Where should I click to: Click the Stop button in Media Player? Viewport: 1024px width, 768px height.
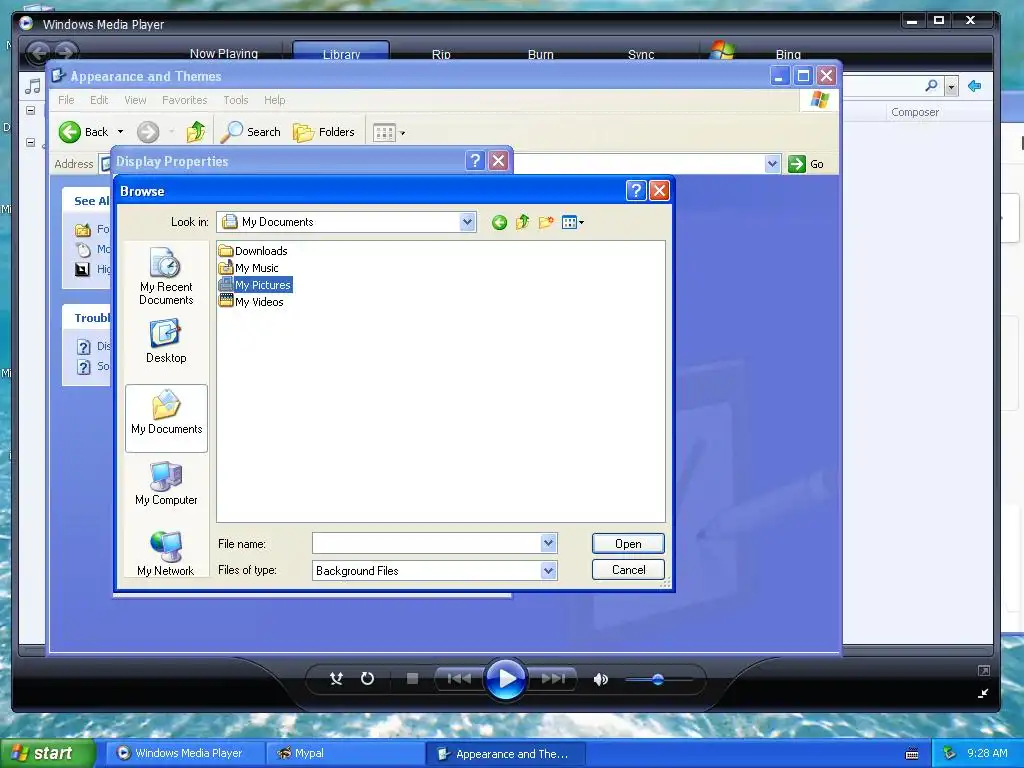pos(412,679)
